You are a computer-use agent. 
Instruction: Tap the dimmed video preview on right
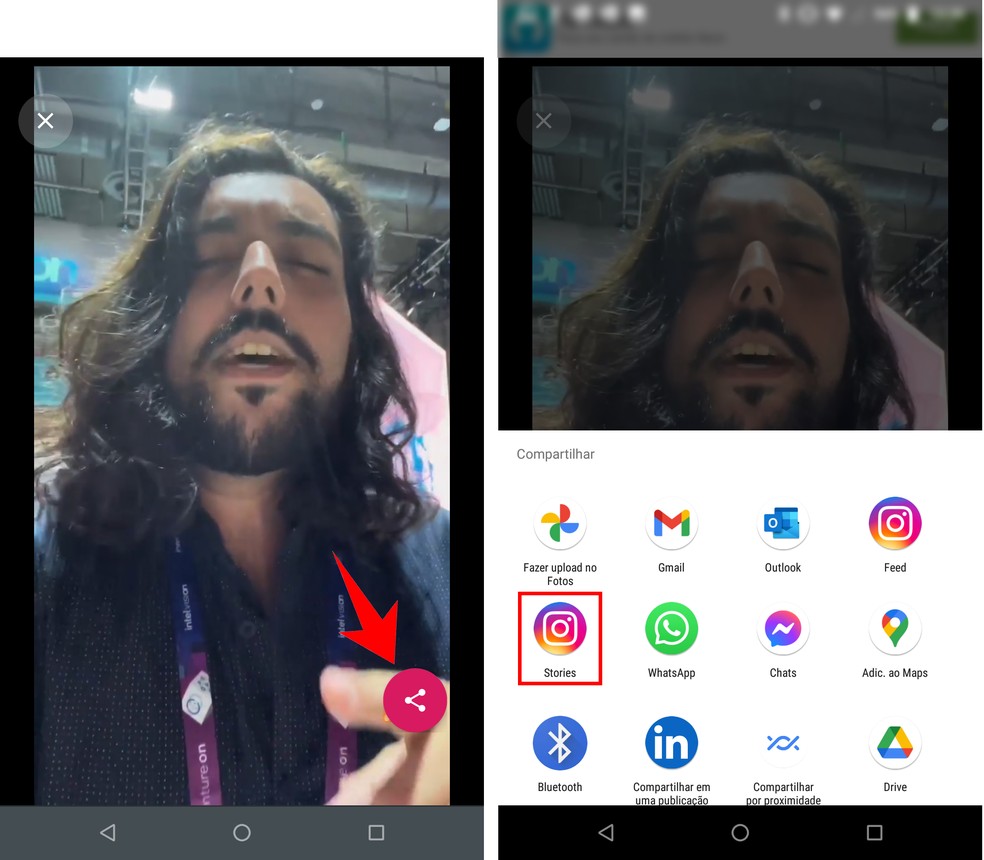(x=740, y=248)
